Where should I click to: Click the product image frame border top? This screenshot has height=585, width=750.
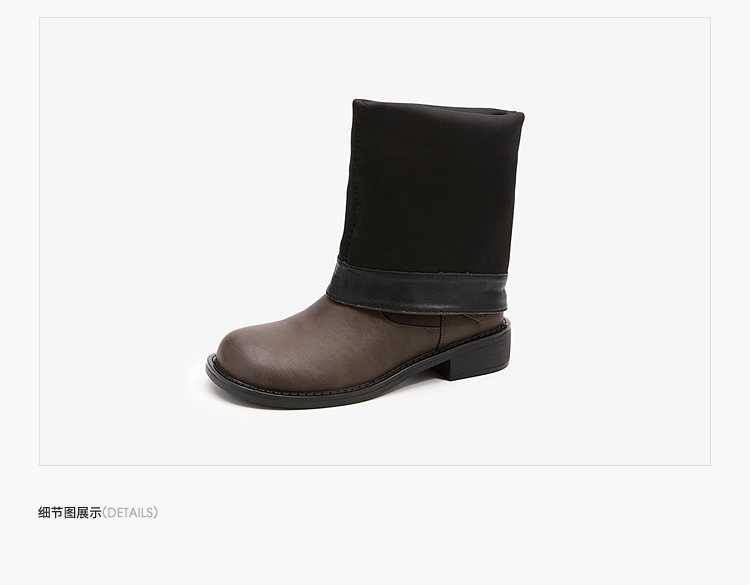coord(375,18)
